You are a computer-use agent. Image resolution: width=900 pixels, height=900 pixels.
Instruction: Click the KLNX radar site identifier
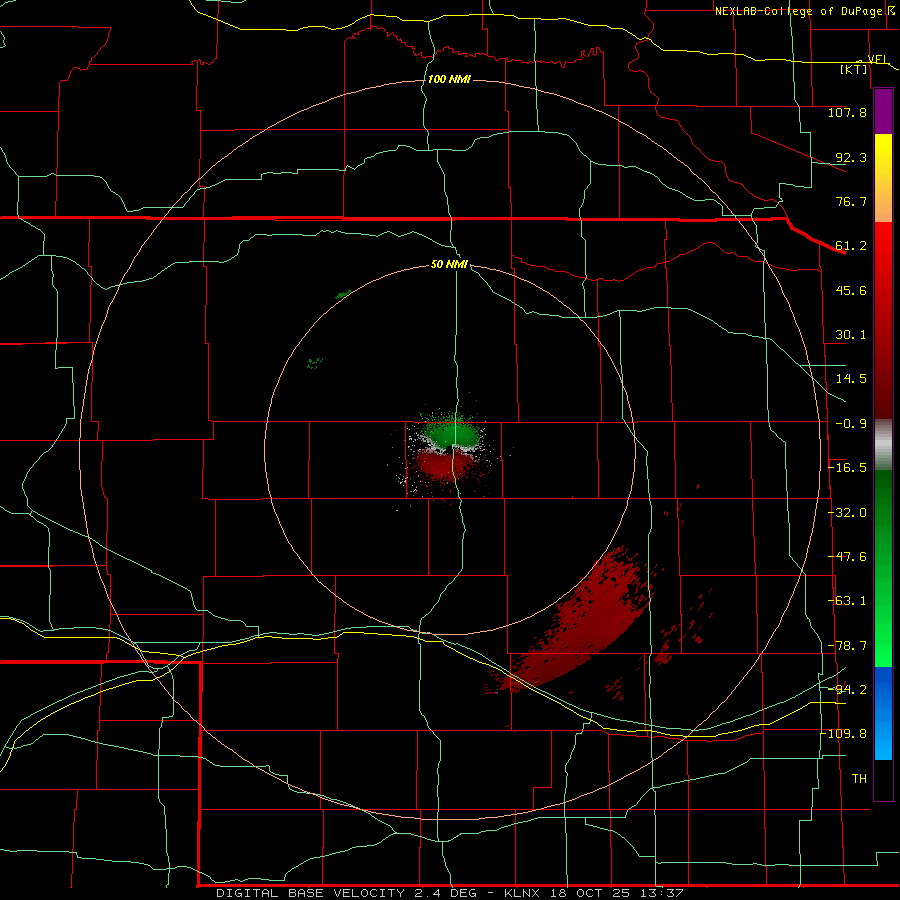[x=522, y=893]
